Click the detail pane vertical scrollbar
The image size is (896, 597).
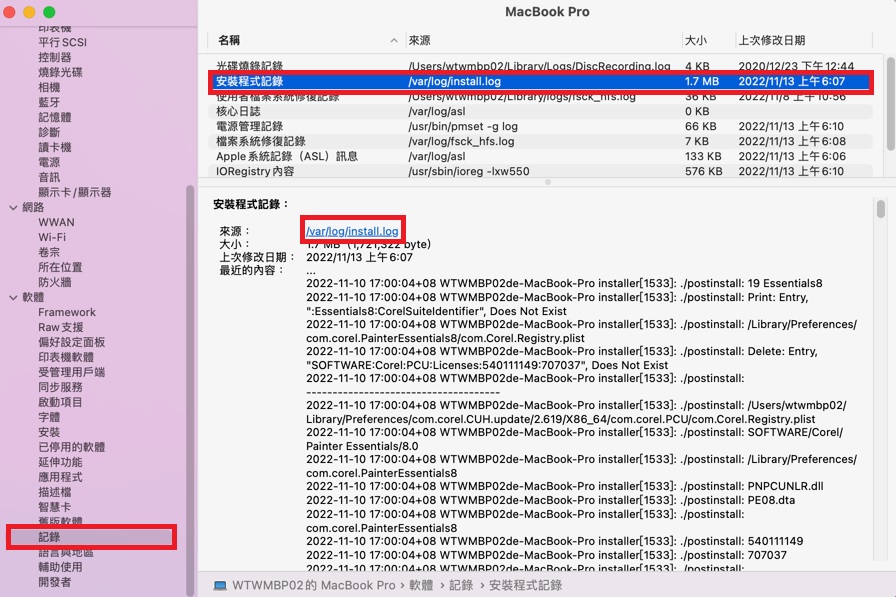881,209
